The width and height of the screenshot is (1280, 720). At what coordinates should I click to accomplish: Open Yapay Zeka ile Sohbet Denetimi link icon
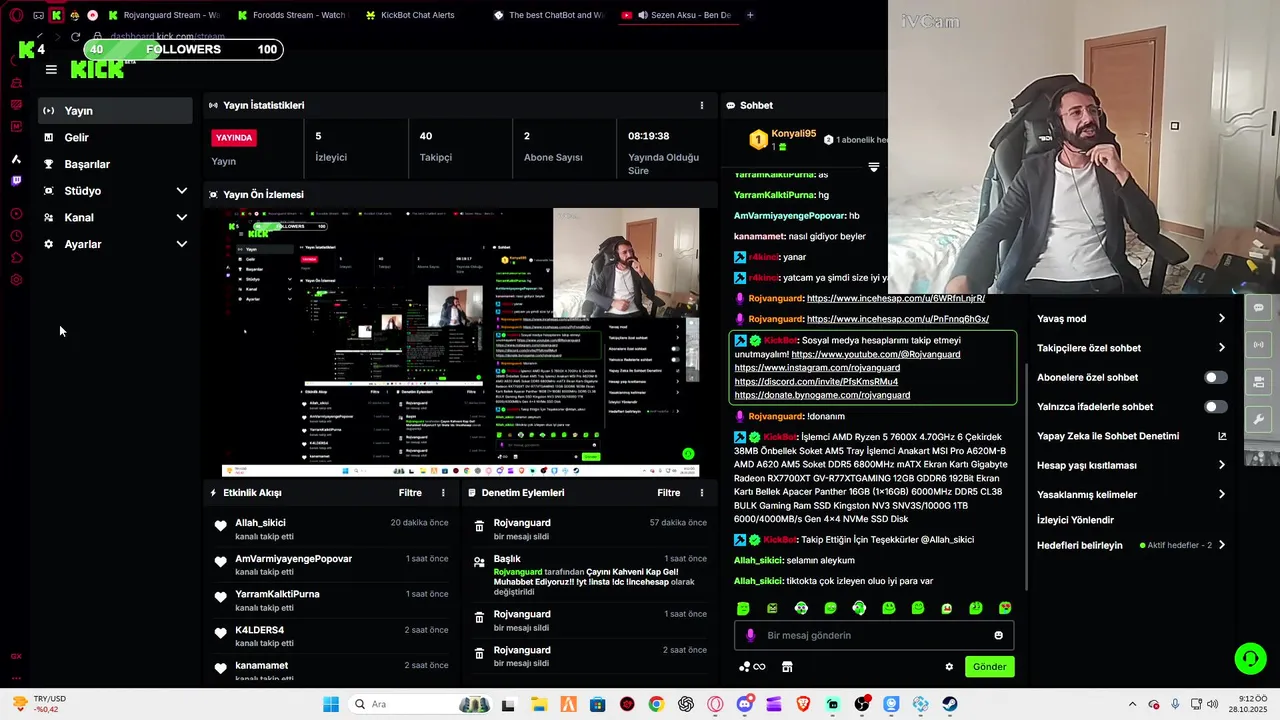coord(1222,436)
